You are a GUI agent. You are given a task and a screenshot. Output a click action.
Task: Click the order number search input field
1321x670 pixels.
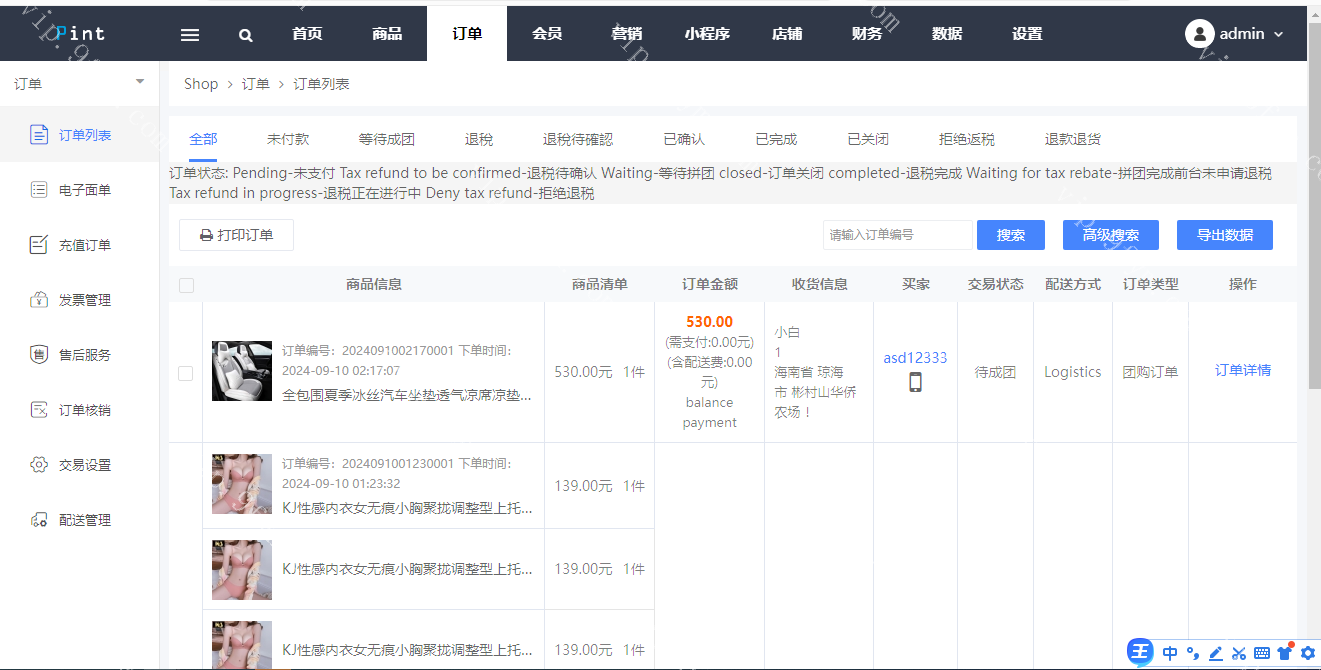coord(897,235)
